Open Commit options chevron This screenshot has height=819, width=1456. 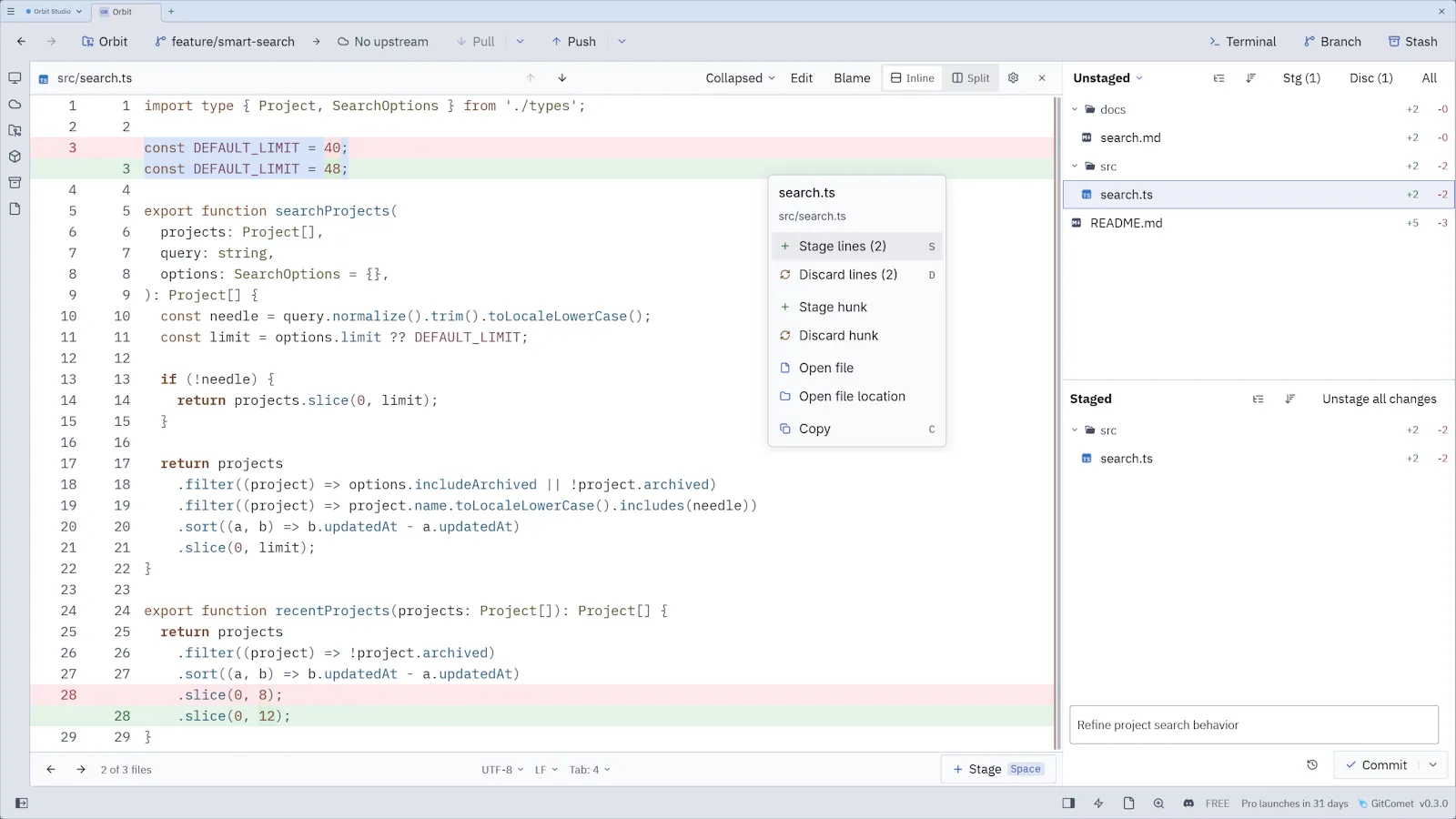1433,765
